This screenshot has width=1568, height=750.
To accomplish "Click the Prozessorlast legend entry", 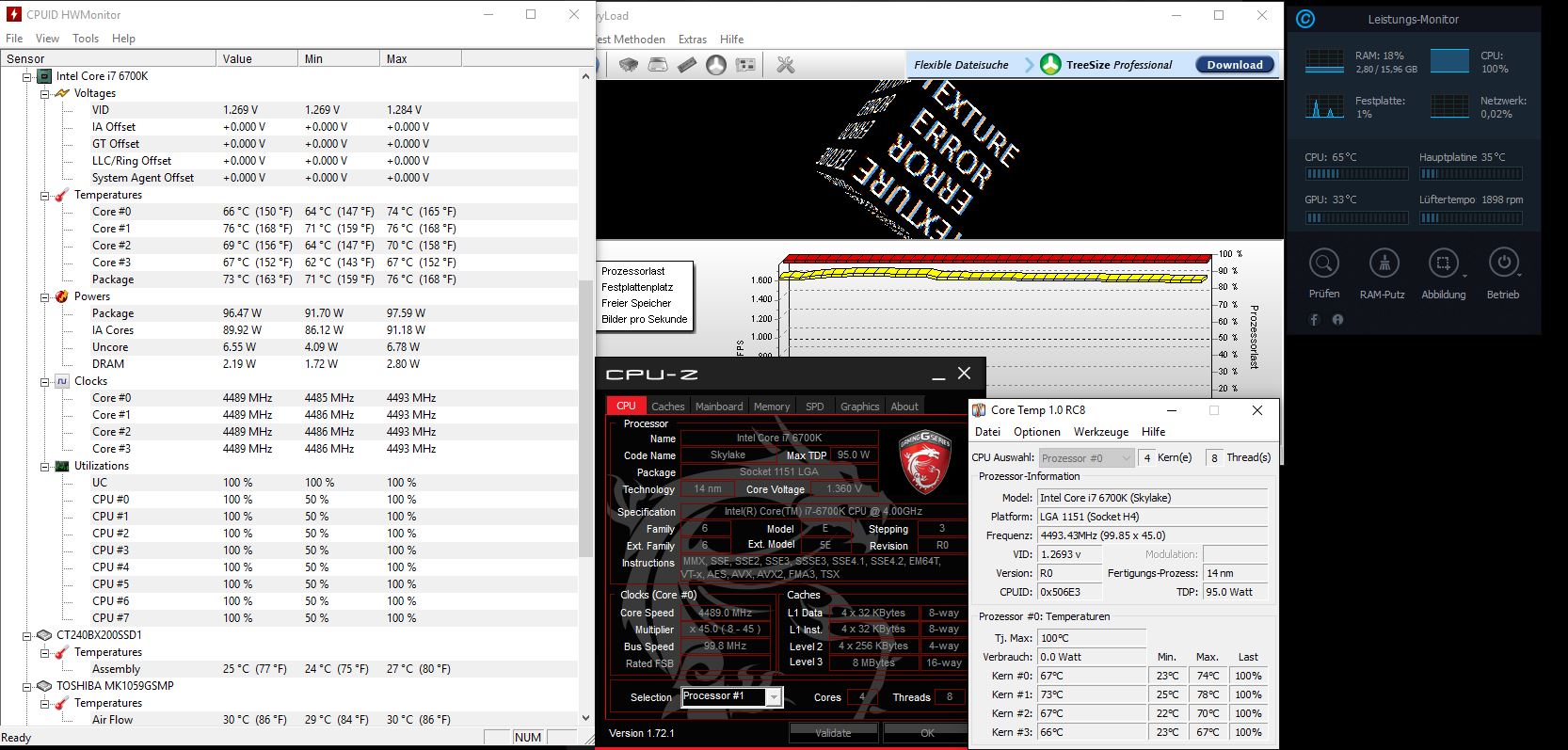I will [x=633, y=271].
